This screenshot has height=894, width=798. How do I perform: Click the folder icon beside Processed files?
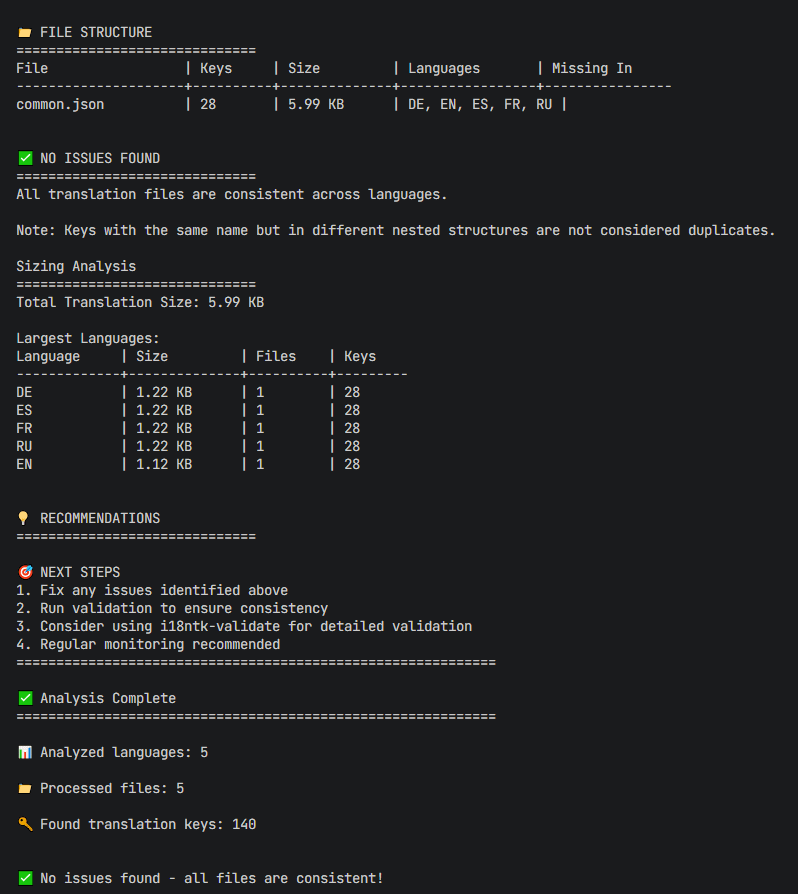click(x=25, y=788)
